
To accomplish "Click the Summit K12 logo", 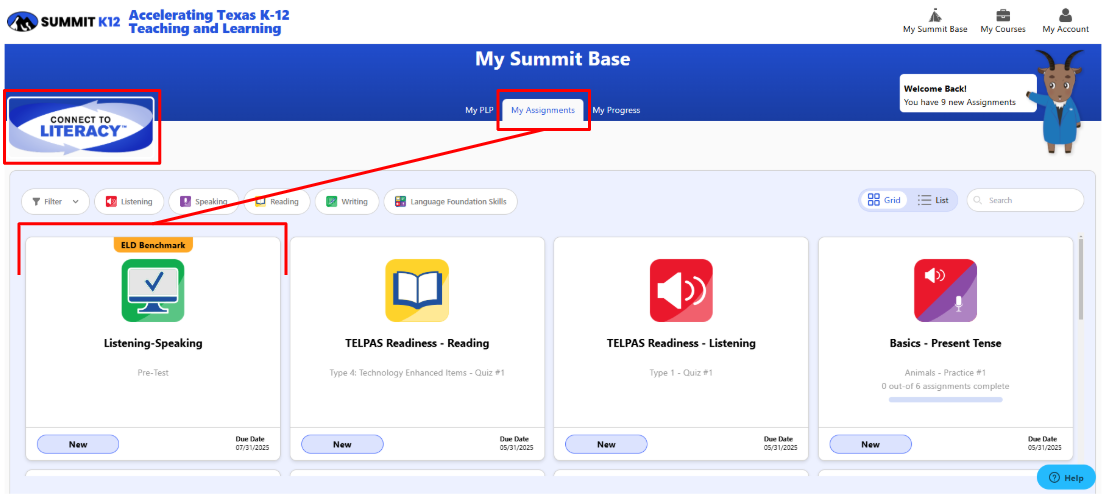I will point(63,22).
